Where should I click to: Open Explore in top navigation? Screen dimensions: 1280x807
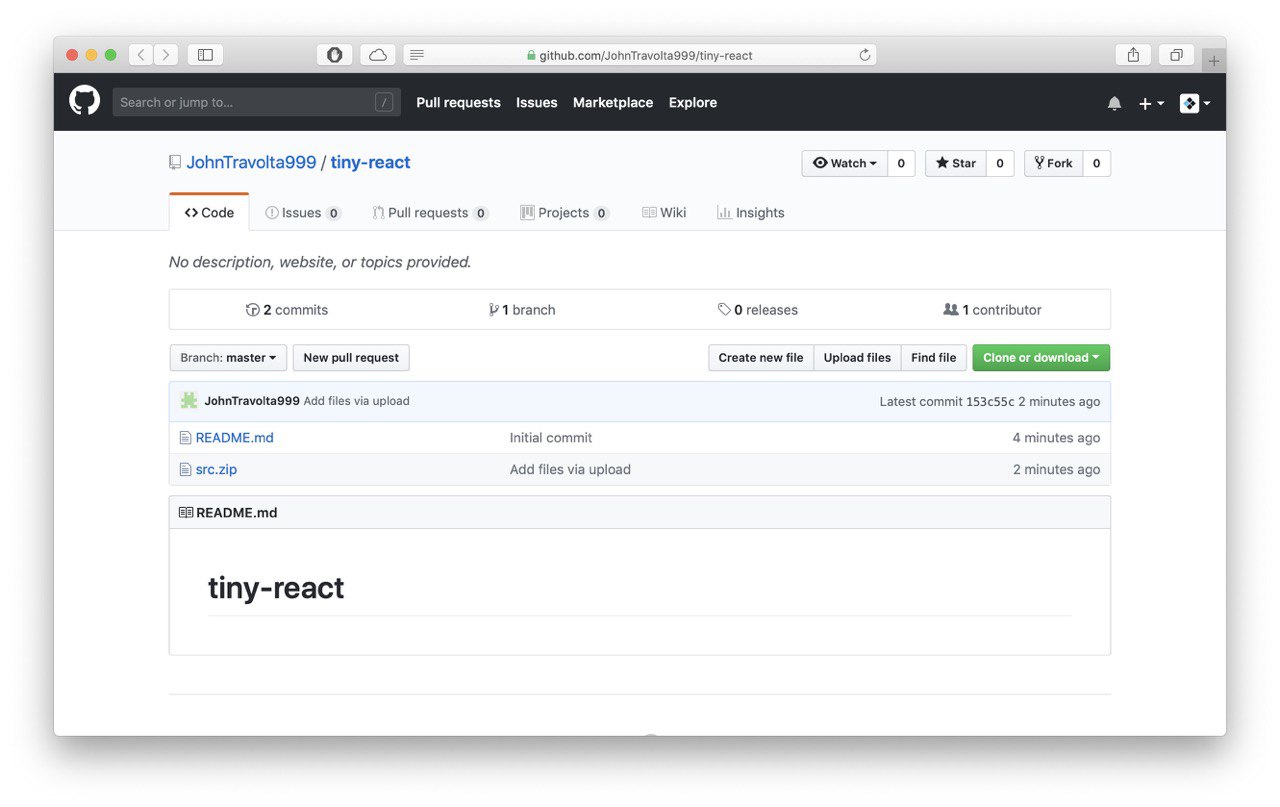tap(693, 102)
